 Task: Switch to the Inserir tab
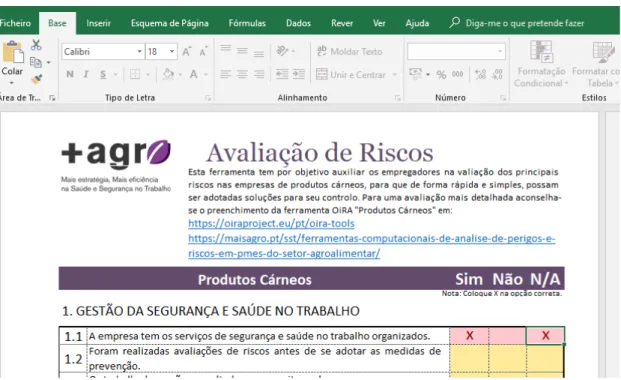(x=99, y=23)
